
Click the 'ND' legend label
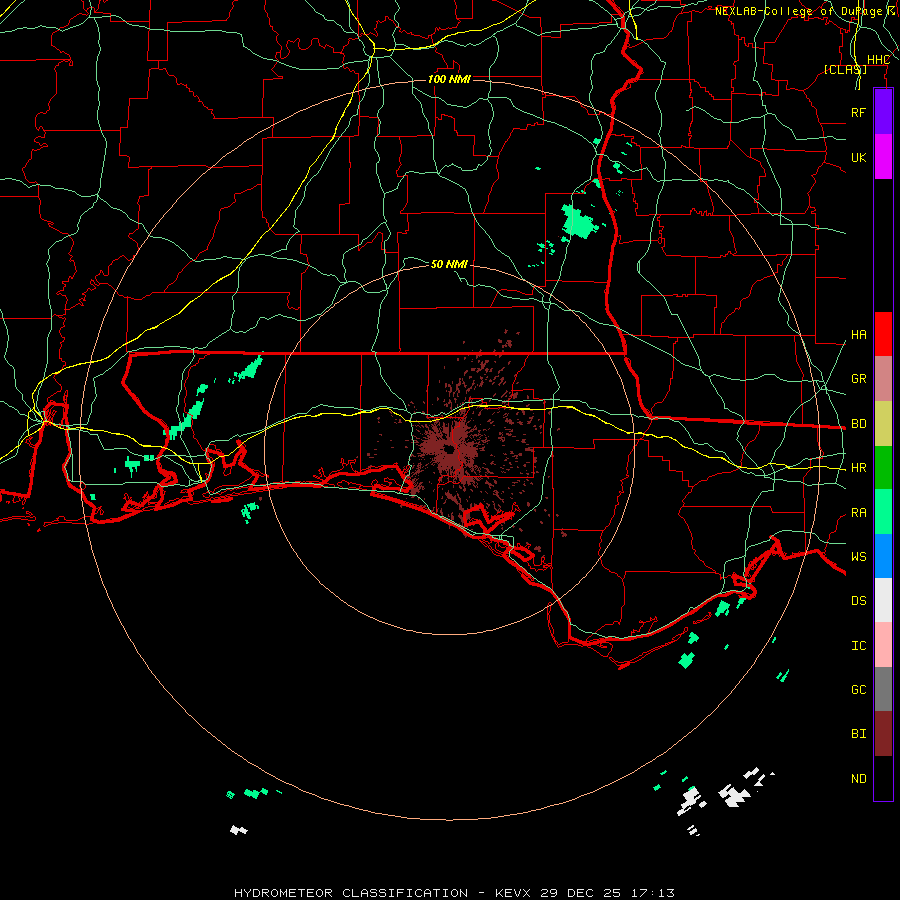tap(858, 779)
